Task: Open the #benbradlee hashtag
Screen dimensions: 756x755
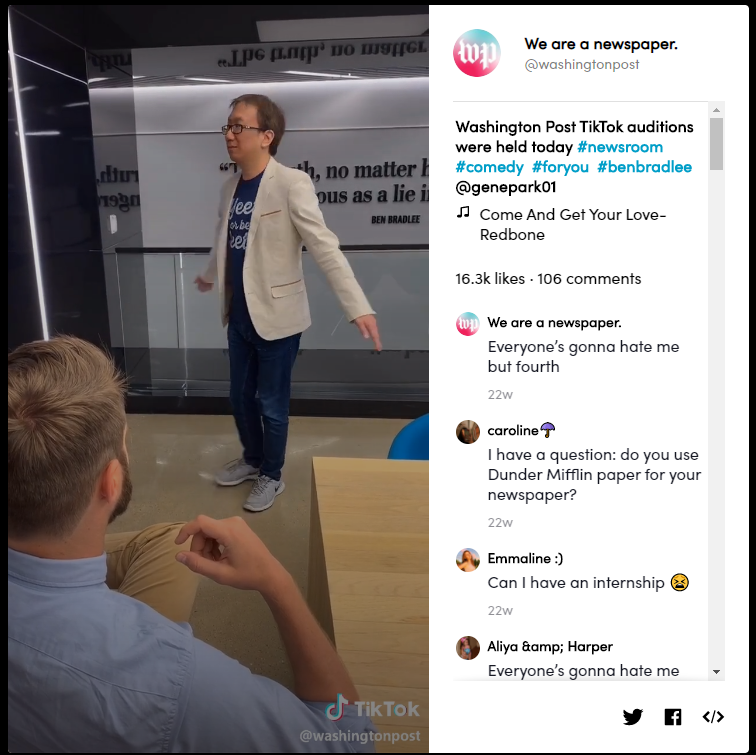Action: point(645,167)
